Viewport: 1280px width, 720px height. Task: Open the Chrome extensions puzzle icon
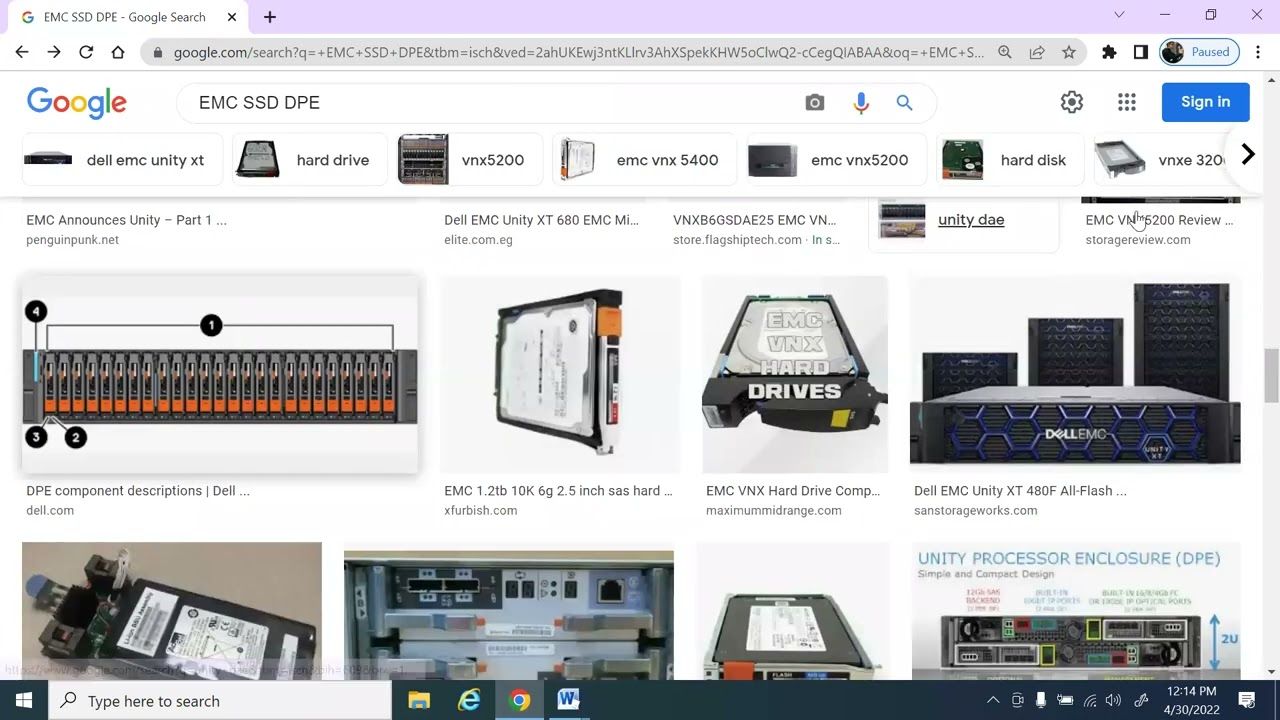(1109, 52)
